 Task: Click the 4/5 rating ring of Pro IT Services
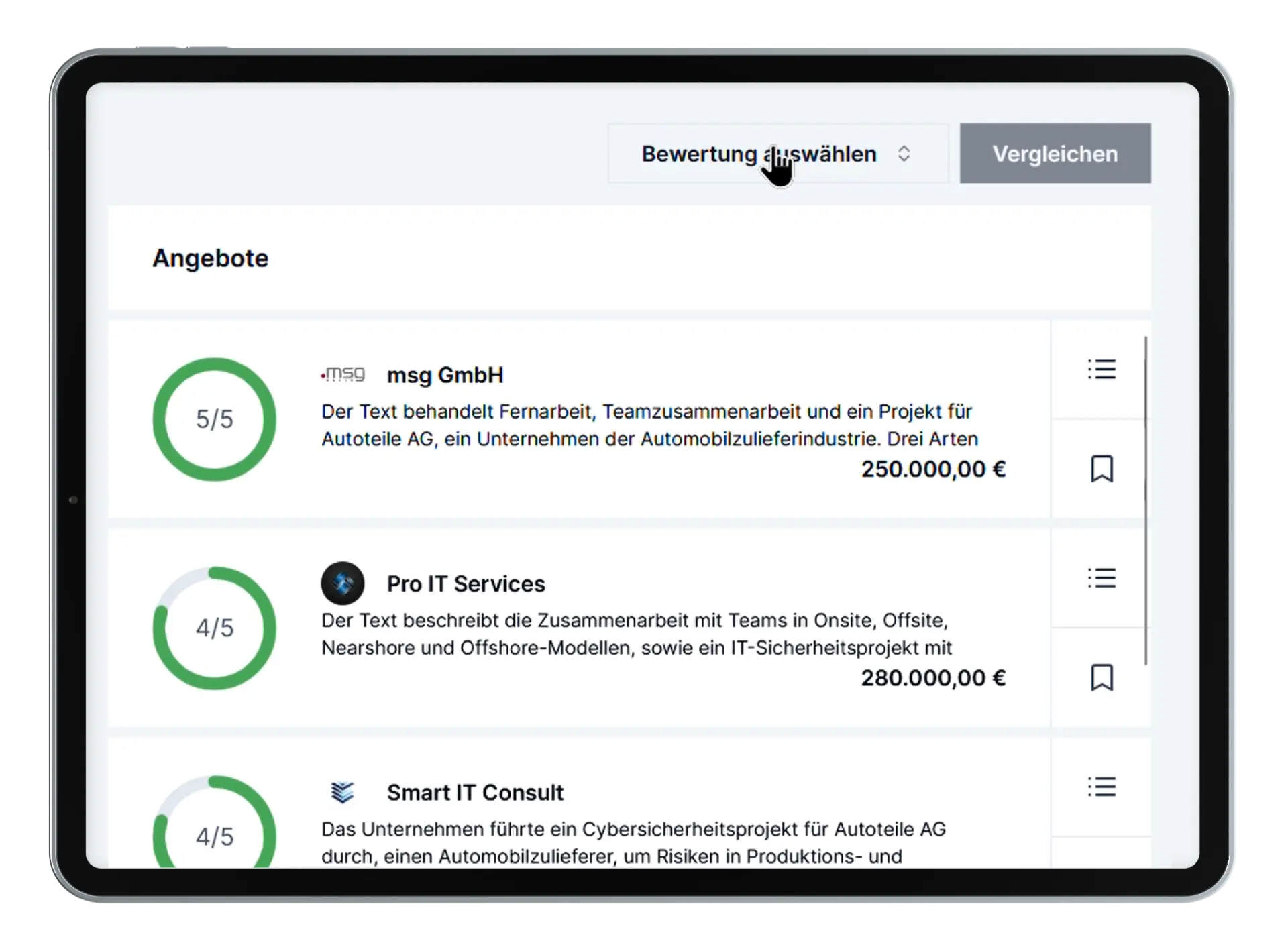pyautogui.click(x=214, y=627)
